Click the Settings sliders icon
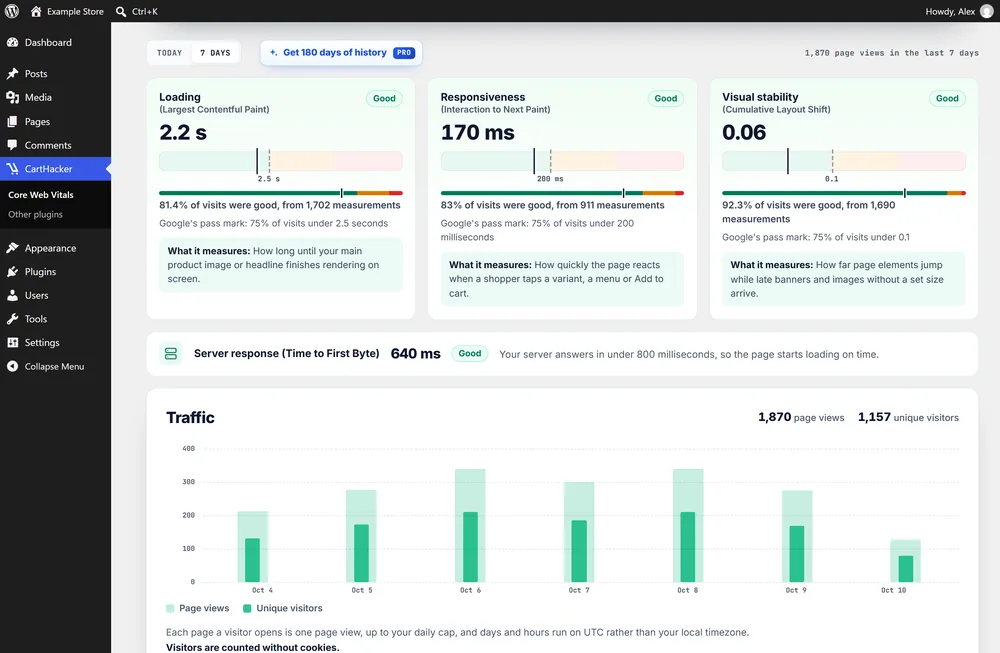The image size is (1000, 653). 12,342
